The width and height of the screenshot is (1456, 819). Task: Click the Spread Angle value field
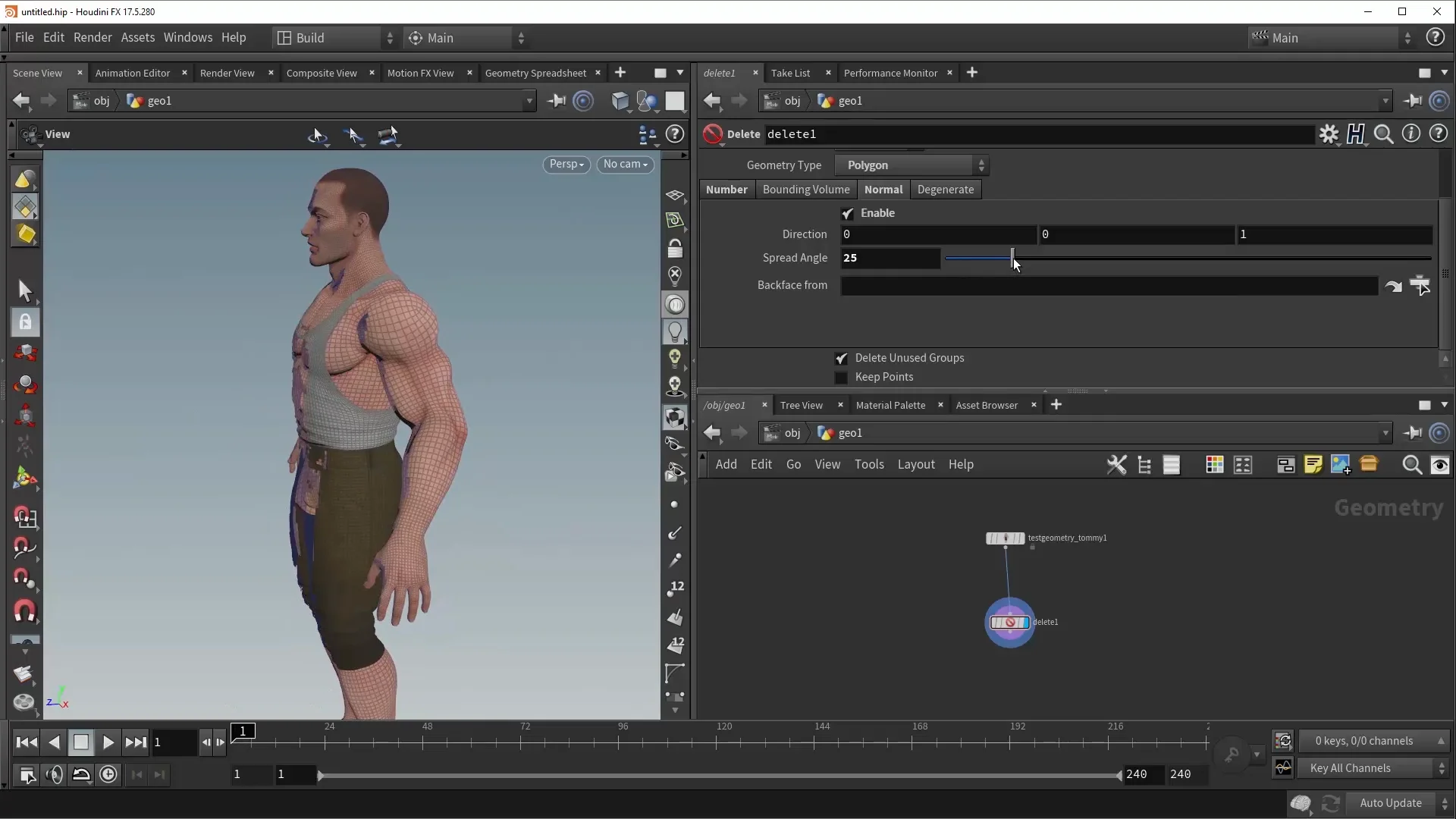click(890, 259)
